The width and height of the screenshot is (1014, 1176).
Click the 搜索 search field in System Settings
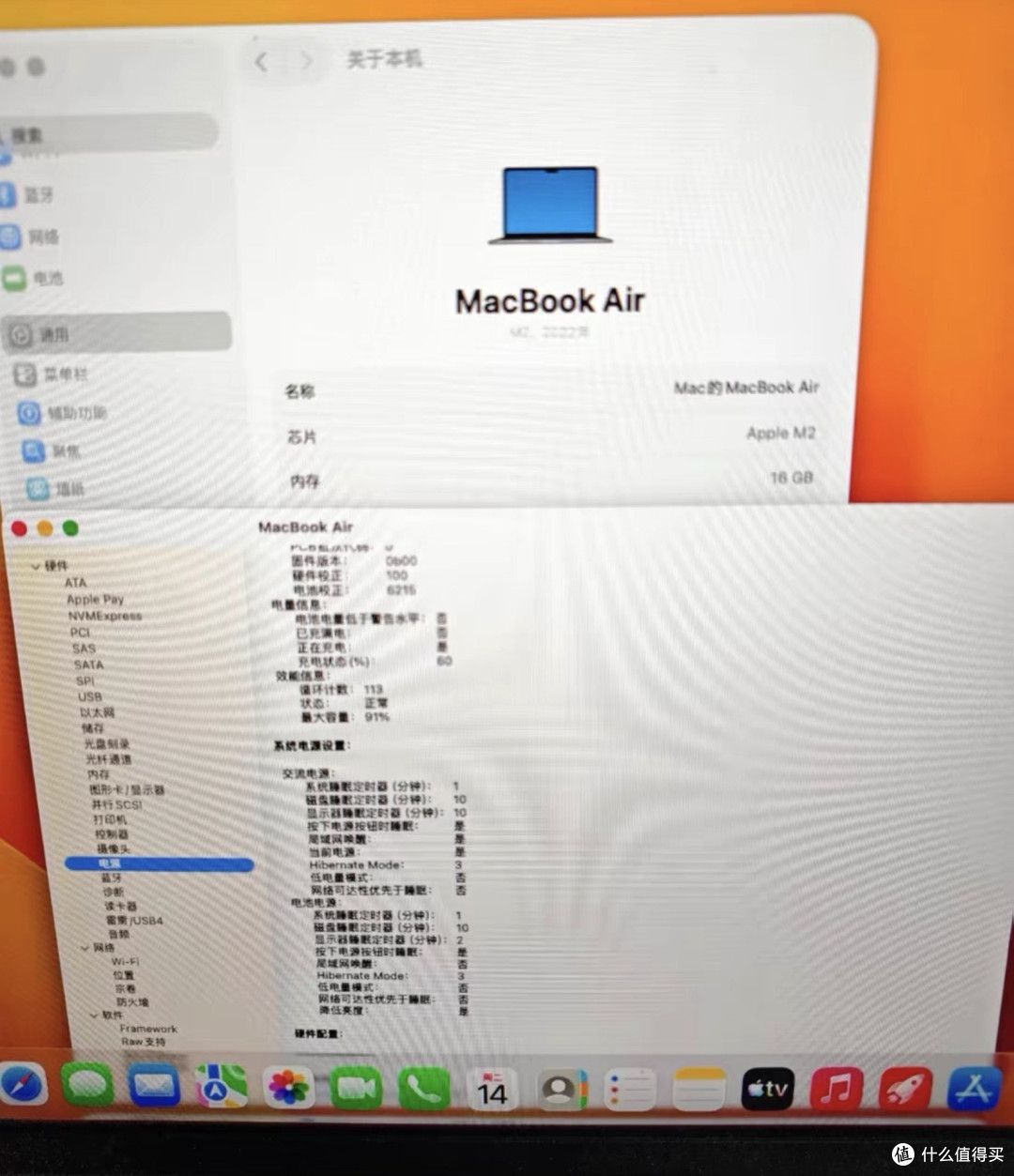[x=108, y=134]
